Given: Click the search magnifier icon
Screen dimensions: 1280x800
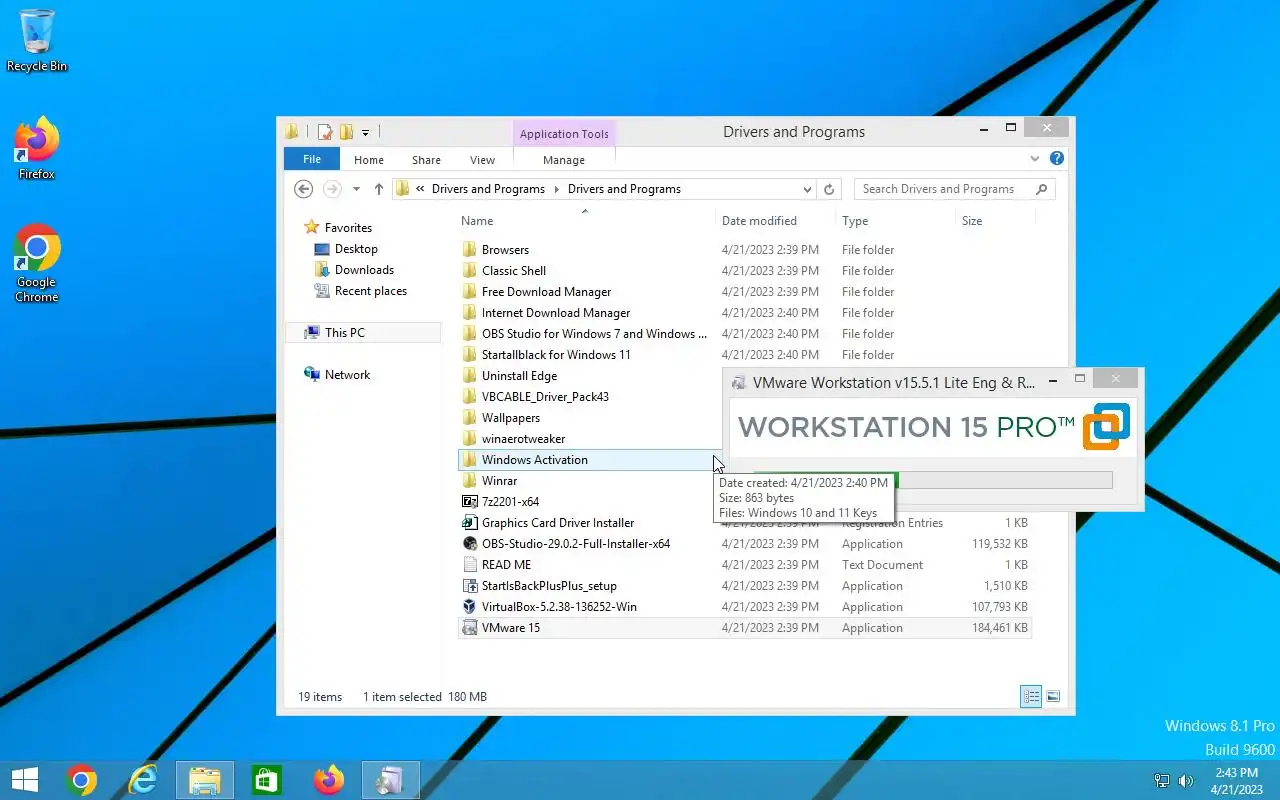Looking at the screenshot, I should [1041, 189].
